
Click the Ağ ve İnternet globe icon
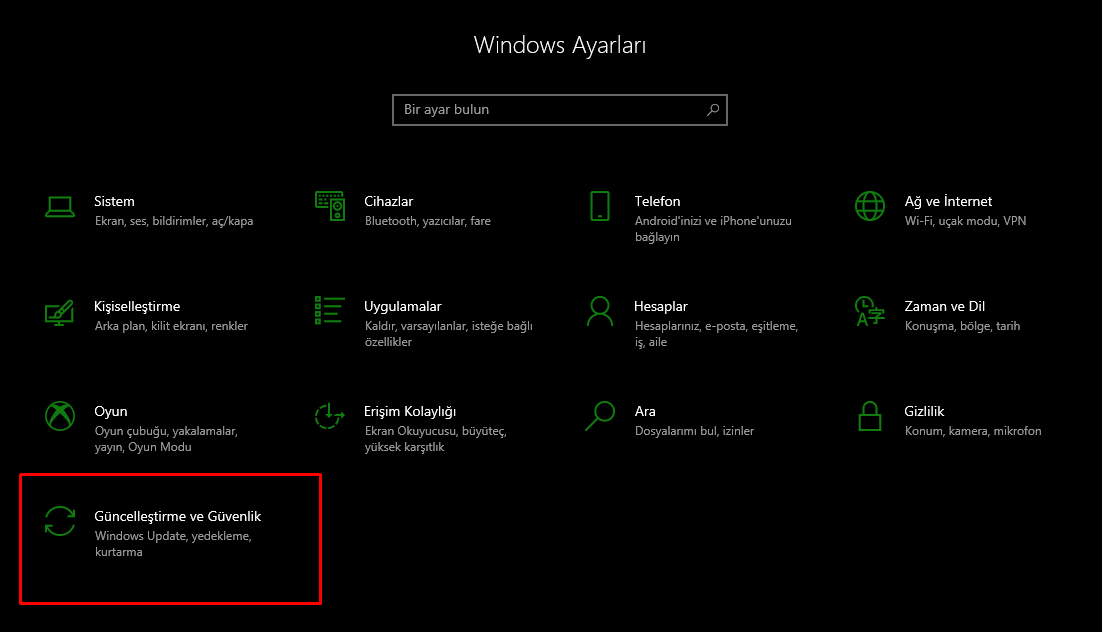(869, 206)
